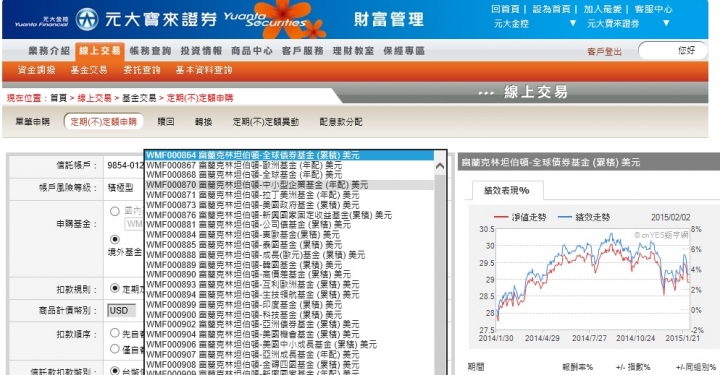Choose WMF000902 亞洲債券基金 option

click(289, 325)
